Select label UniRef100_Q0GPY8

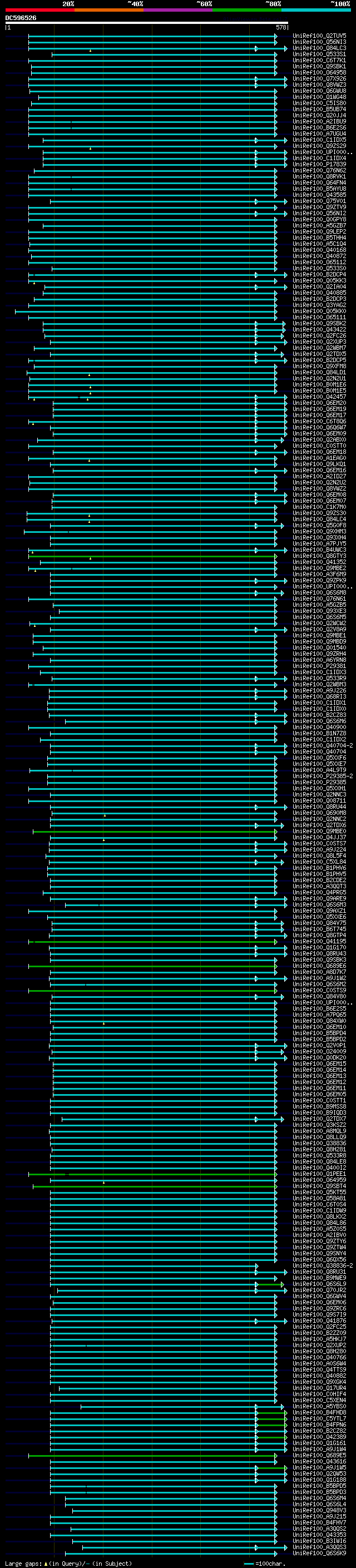(x=319, y=219)
